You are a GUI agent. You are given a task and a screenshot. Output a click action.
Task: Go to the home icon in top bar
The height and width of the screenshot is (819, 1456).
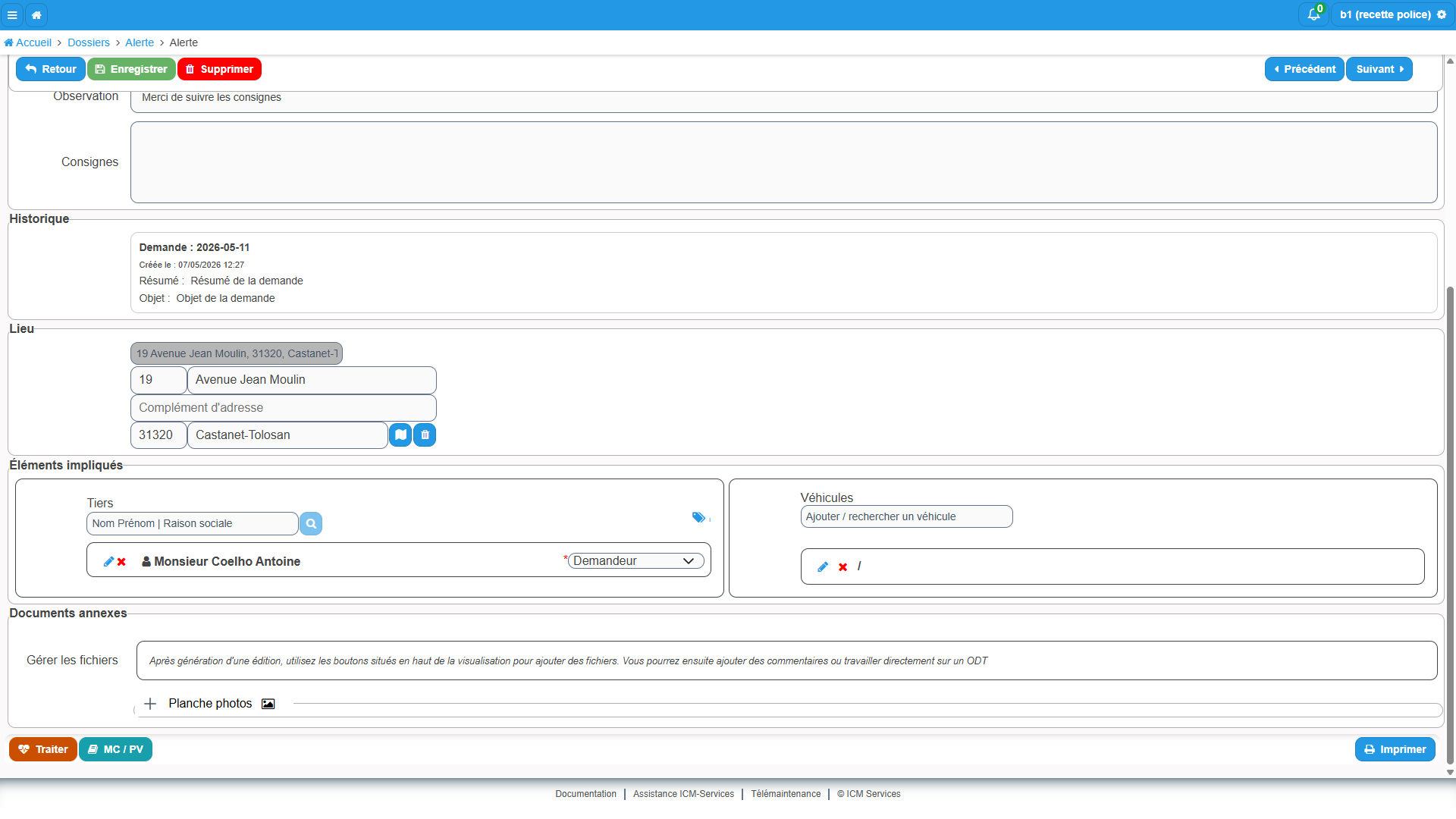coord(36,14)
